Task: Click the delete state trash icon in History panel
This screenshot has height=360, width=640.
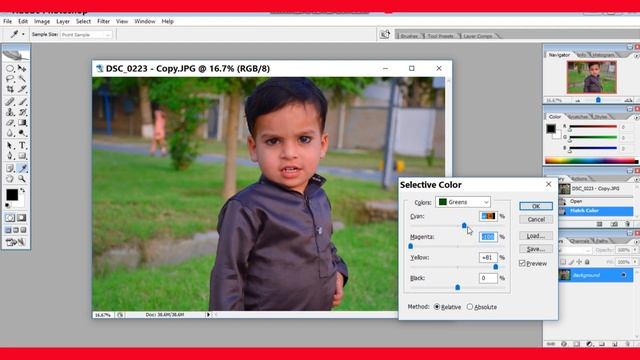Action: click(x=627, y=224)
